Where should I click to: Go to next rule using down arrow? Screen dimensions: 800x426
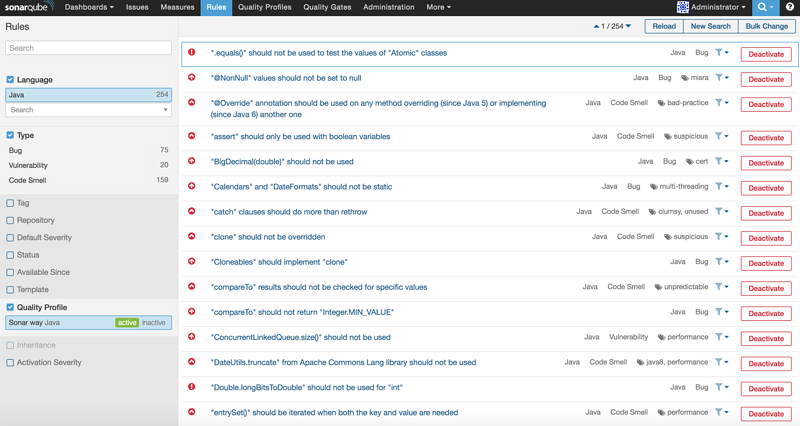point(628,26)
